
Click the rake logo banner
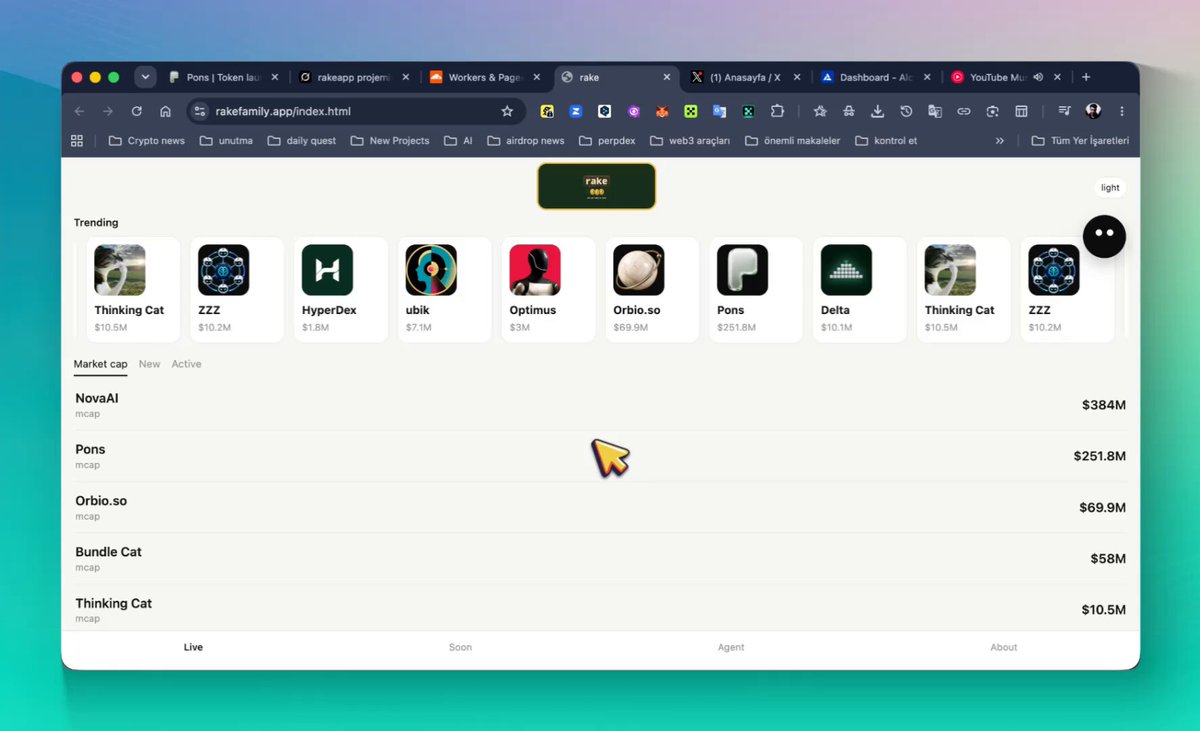(596, 186)
